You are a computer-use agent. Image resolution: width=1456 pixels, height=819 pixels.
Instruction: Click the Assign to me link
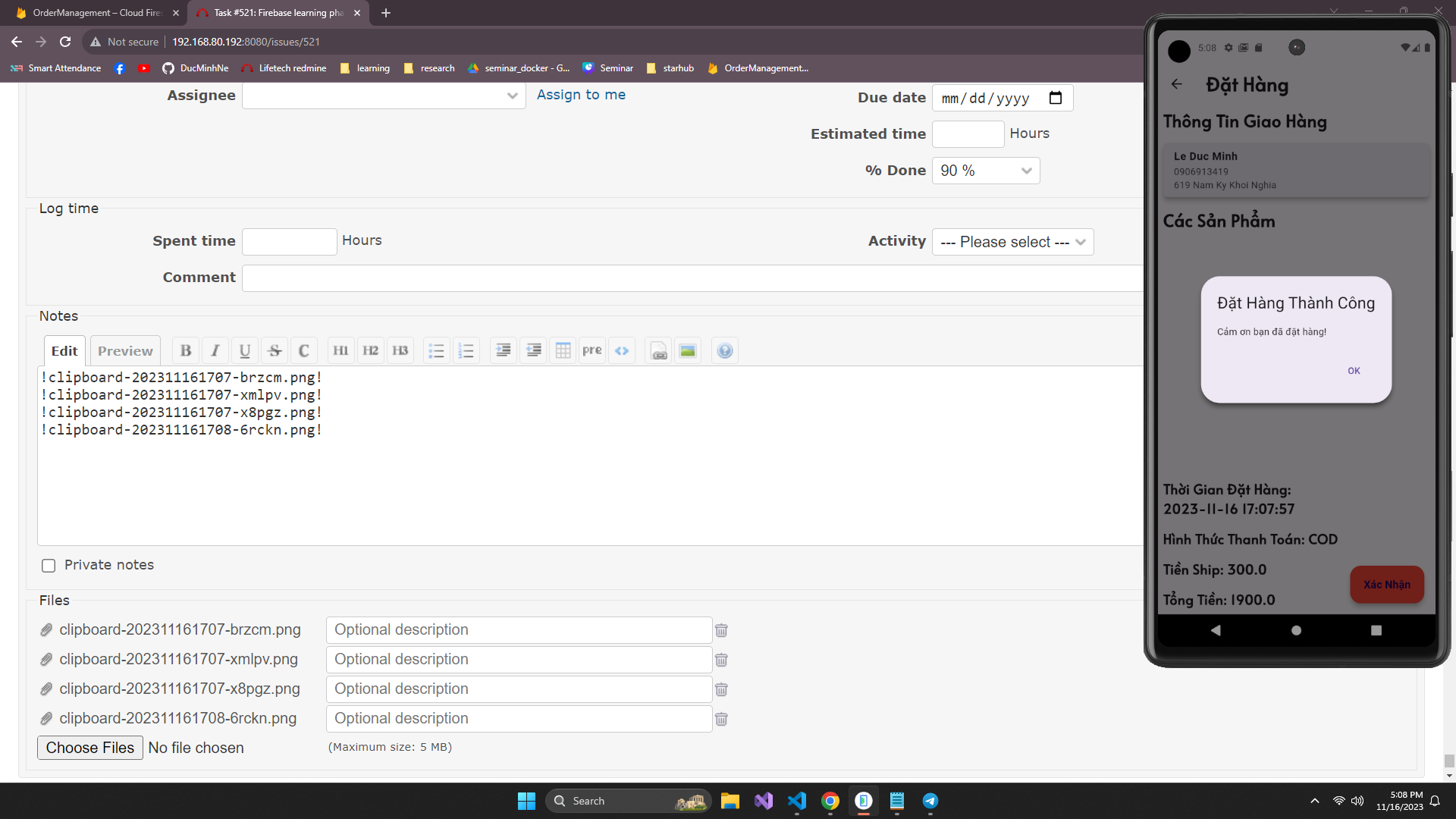[x=581, y=95]
